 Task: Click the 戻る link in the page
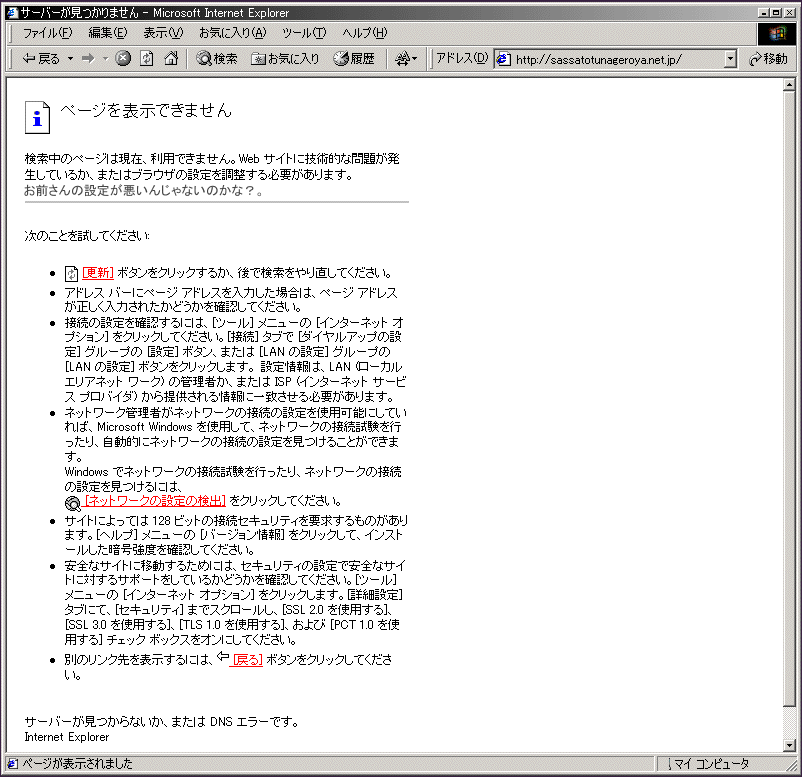(x=246, y=660)
